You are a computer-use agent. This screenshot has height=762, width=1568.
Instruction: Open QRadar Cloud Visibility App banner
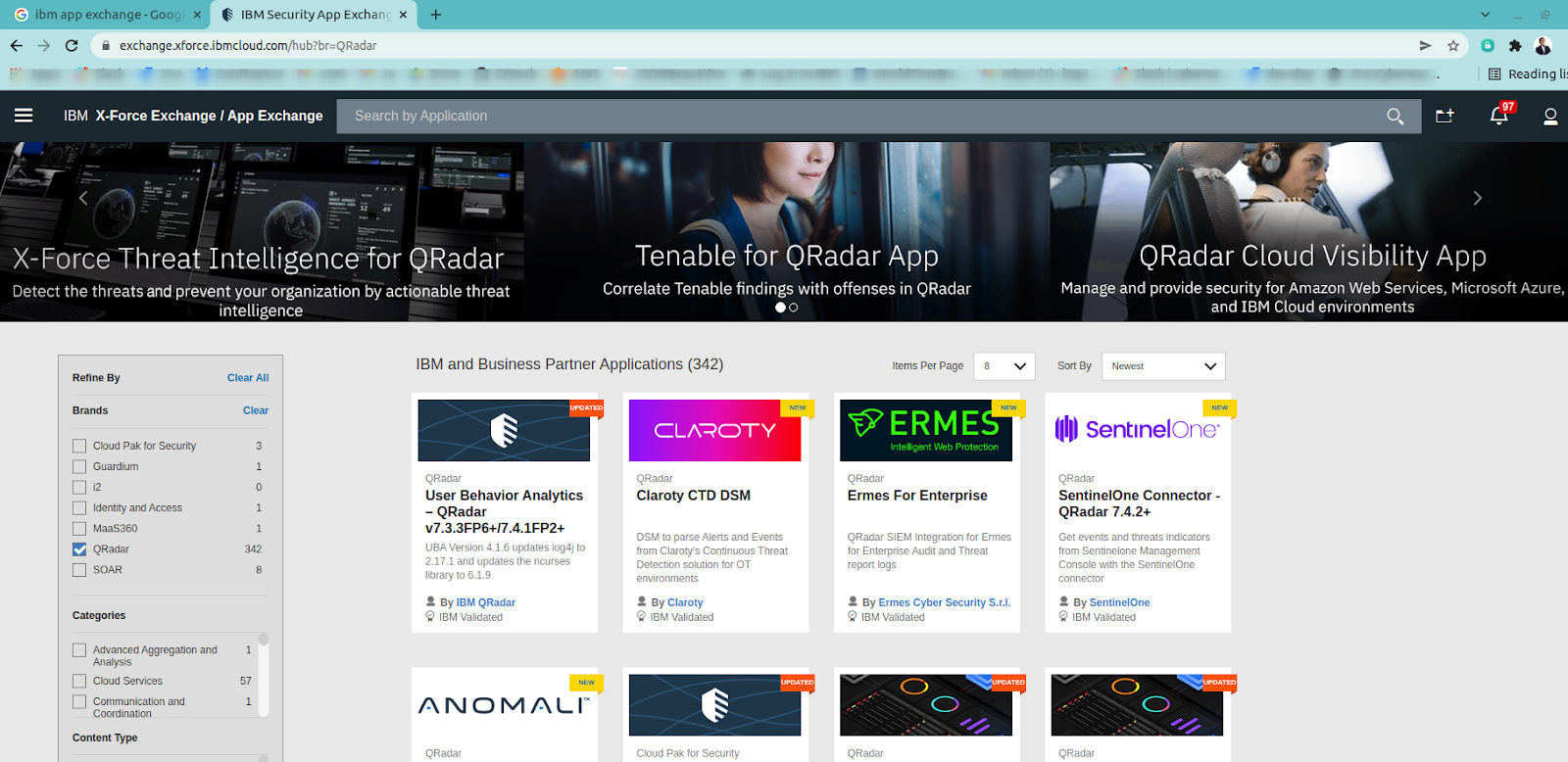tap(1309, 232)
